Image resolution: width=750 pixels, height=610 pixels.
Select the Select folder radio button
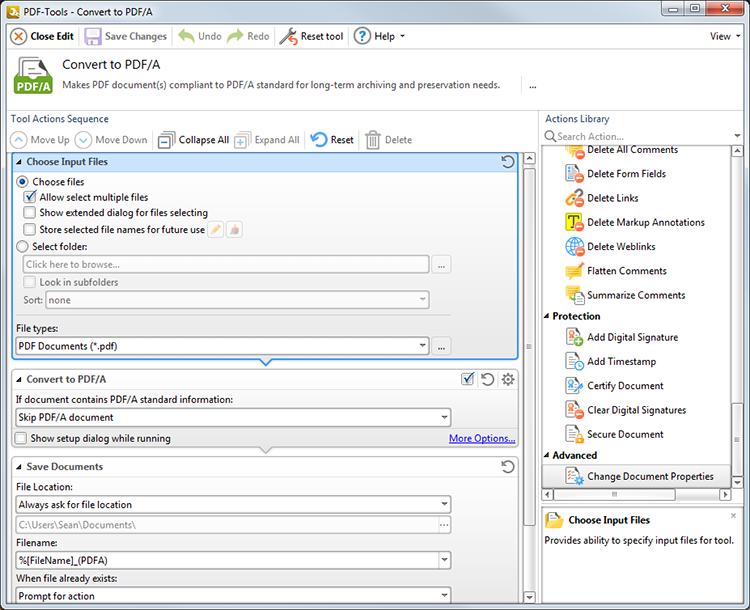click(x=22, y=246)
